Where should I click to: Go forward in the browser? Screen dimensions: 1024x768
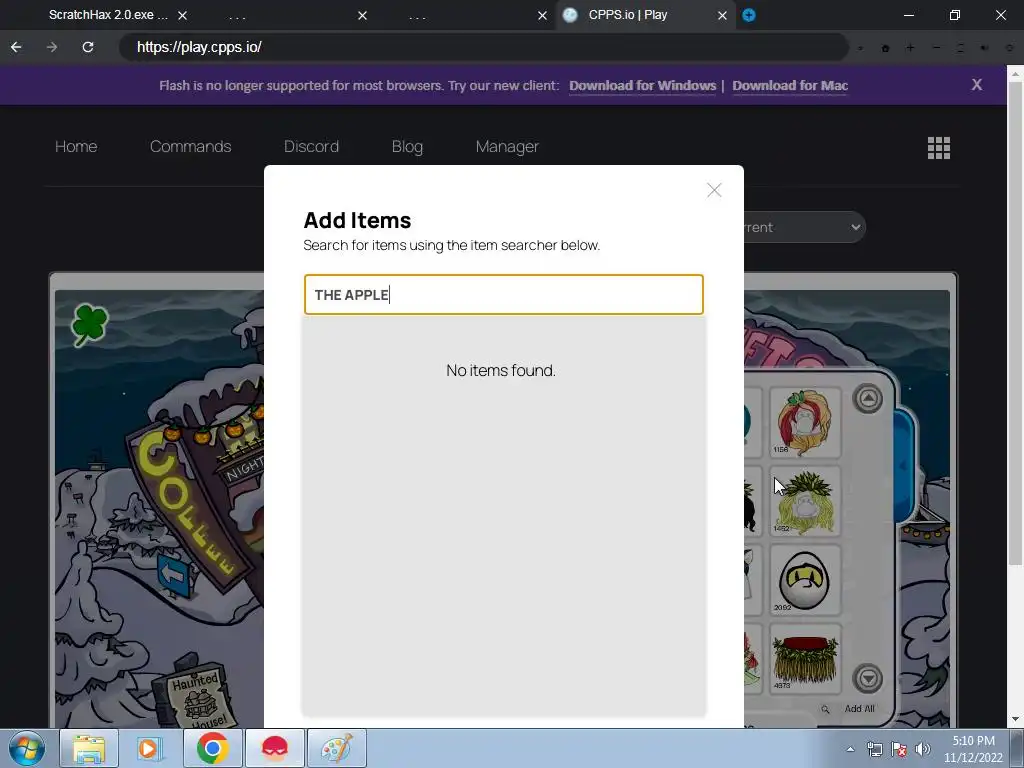pyautogui.click(x=52, y=47)
